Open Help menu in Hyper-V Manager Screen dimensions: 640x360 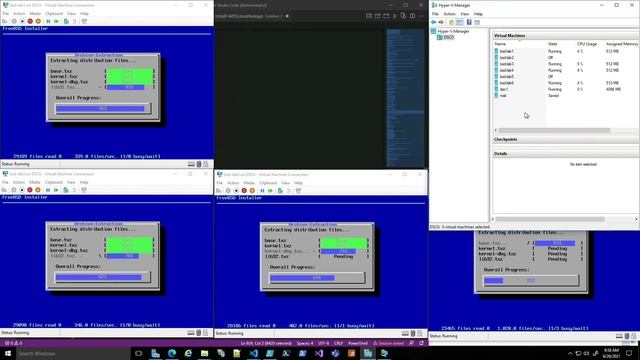point(478,14)
